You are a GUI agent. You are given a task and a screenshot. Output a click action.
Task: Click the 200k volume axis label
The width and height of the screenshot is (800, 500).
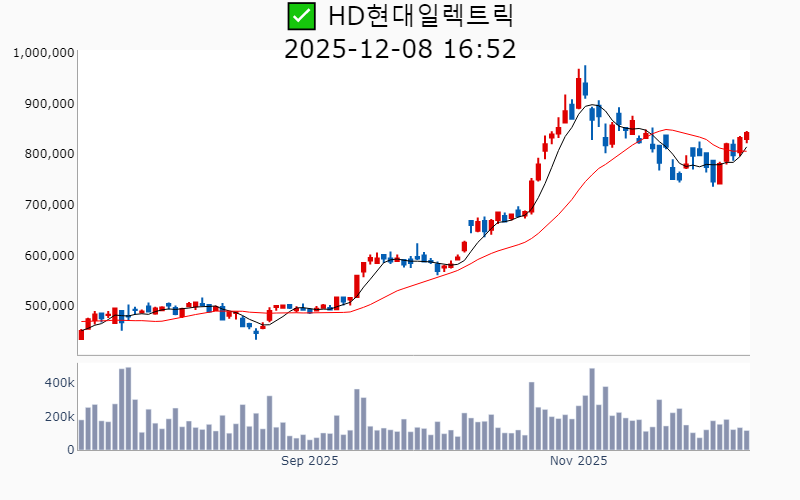60,417
